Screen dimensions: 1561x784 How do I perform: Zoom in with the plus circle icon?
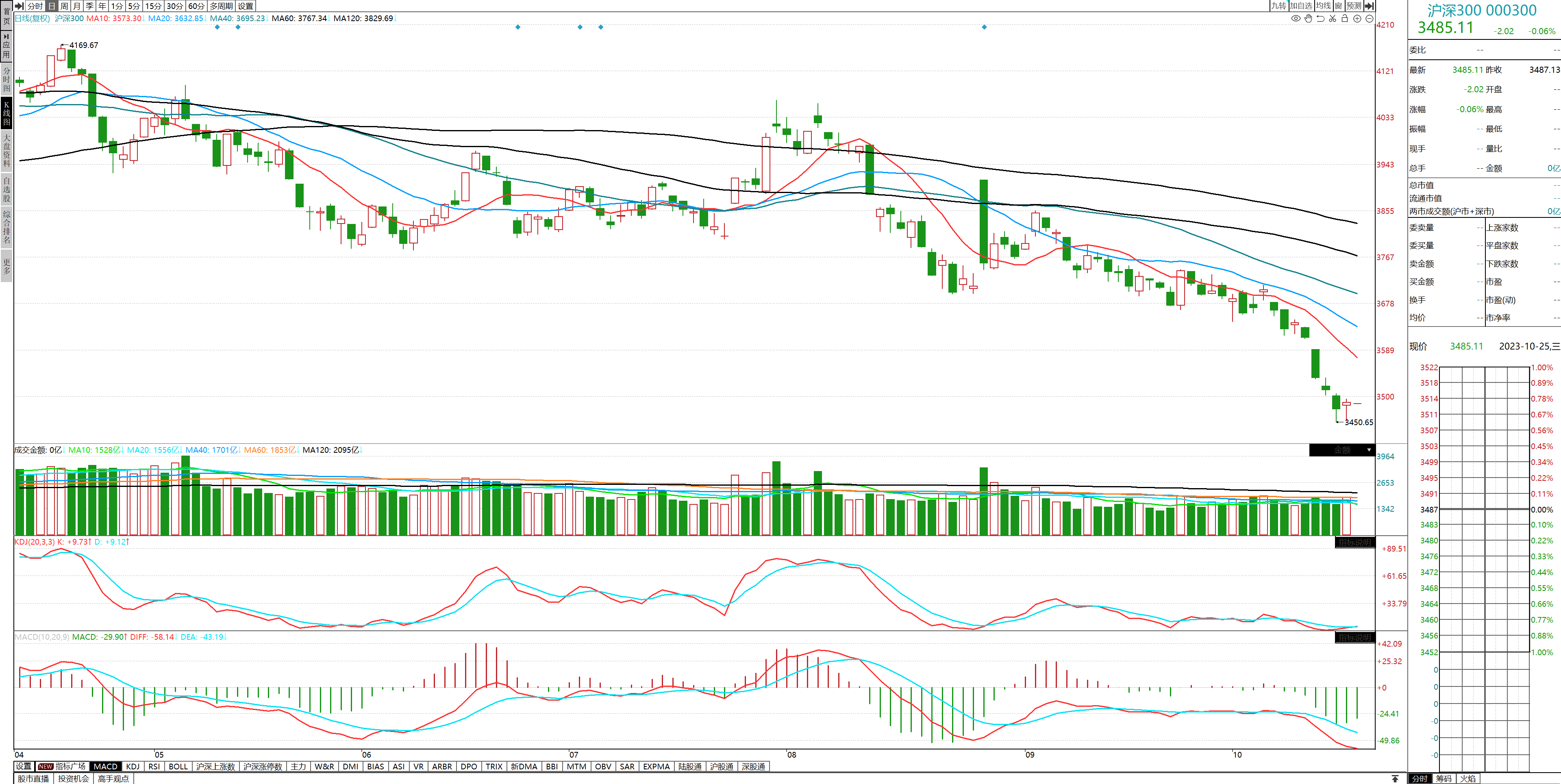(1357, 19)
